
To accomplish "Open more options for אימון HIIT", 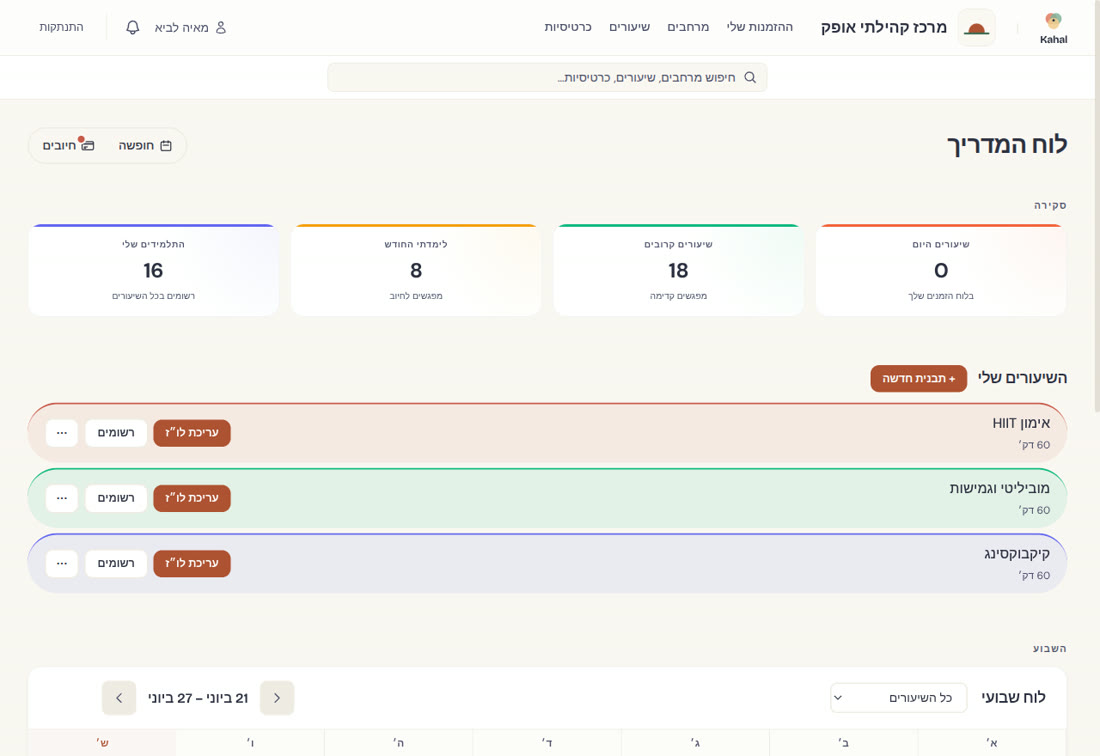I will (x=62, y=433).
